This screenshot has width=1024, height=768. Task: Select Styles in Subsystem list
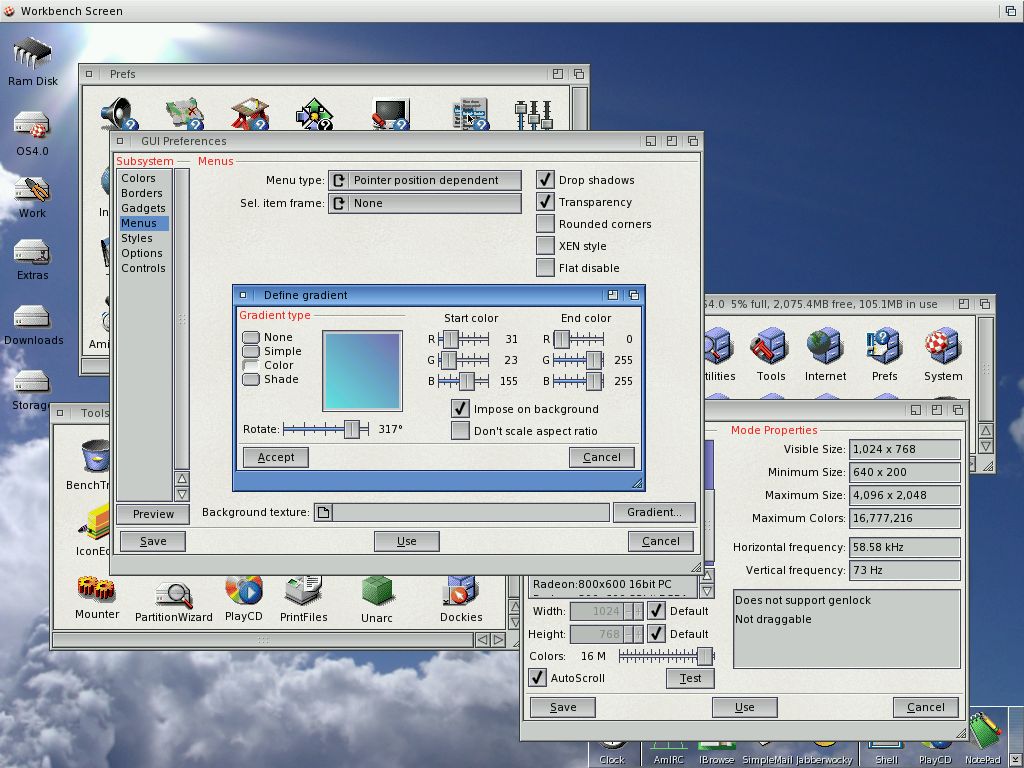point(137,238)
